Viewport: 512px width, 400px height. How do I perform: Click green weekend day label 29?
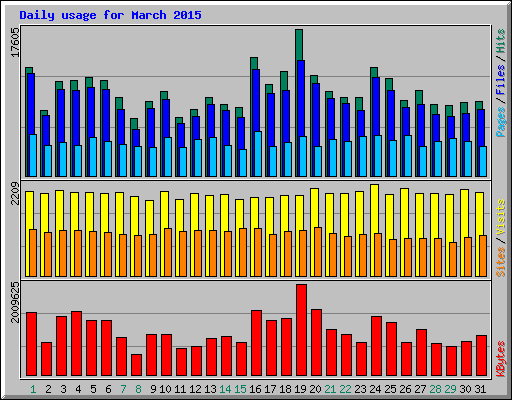click(x=450, y=389)
